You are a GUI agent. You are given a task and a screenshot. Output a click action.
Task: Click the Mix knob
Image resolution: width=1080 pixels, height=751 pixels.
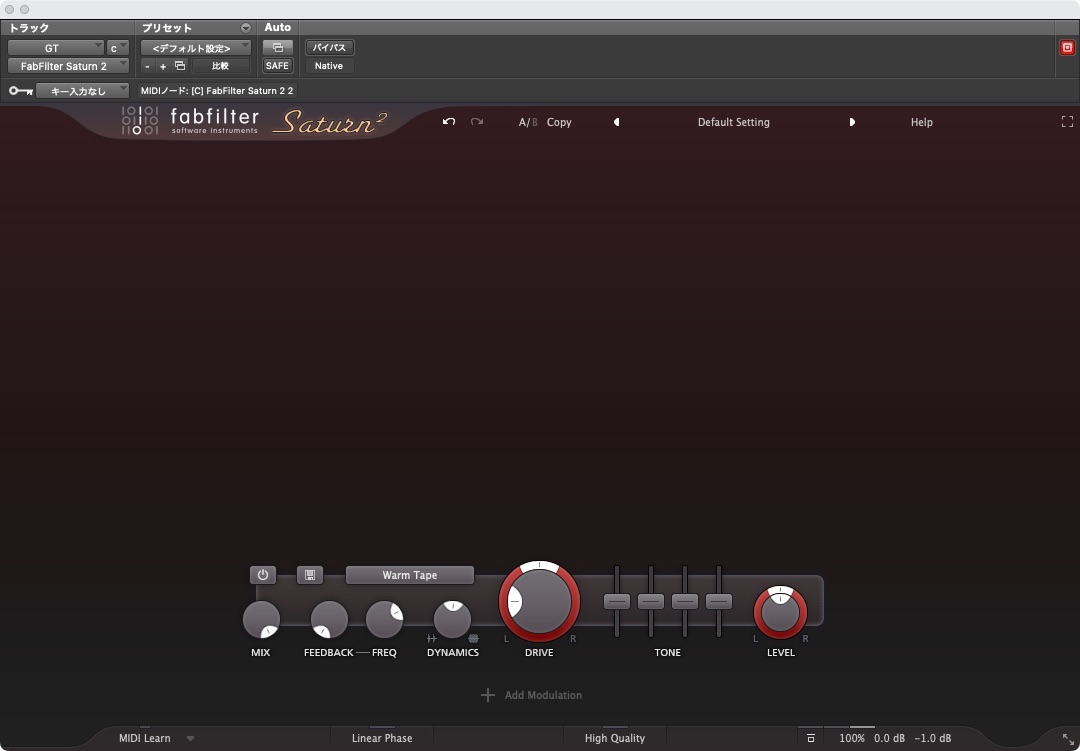261,619
